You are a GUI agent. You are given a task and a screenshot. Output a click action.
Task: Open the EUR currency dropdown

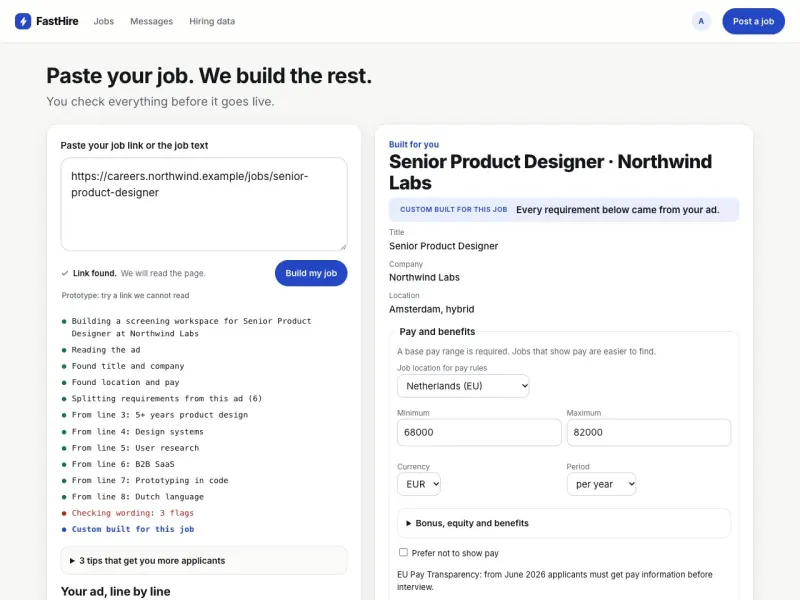(x=419, y=484)
